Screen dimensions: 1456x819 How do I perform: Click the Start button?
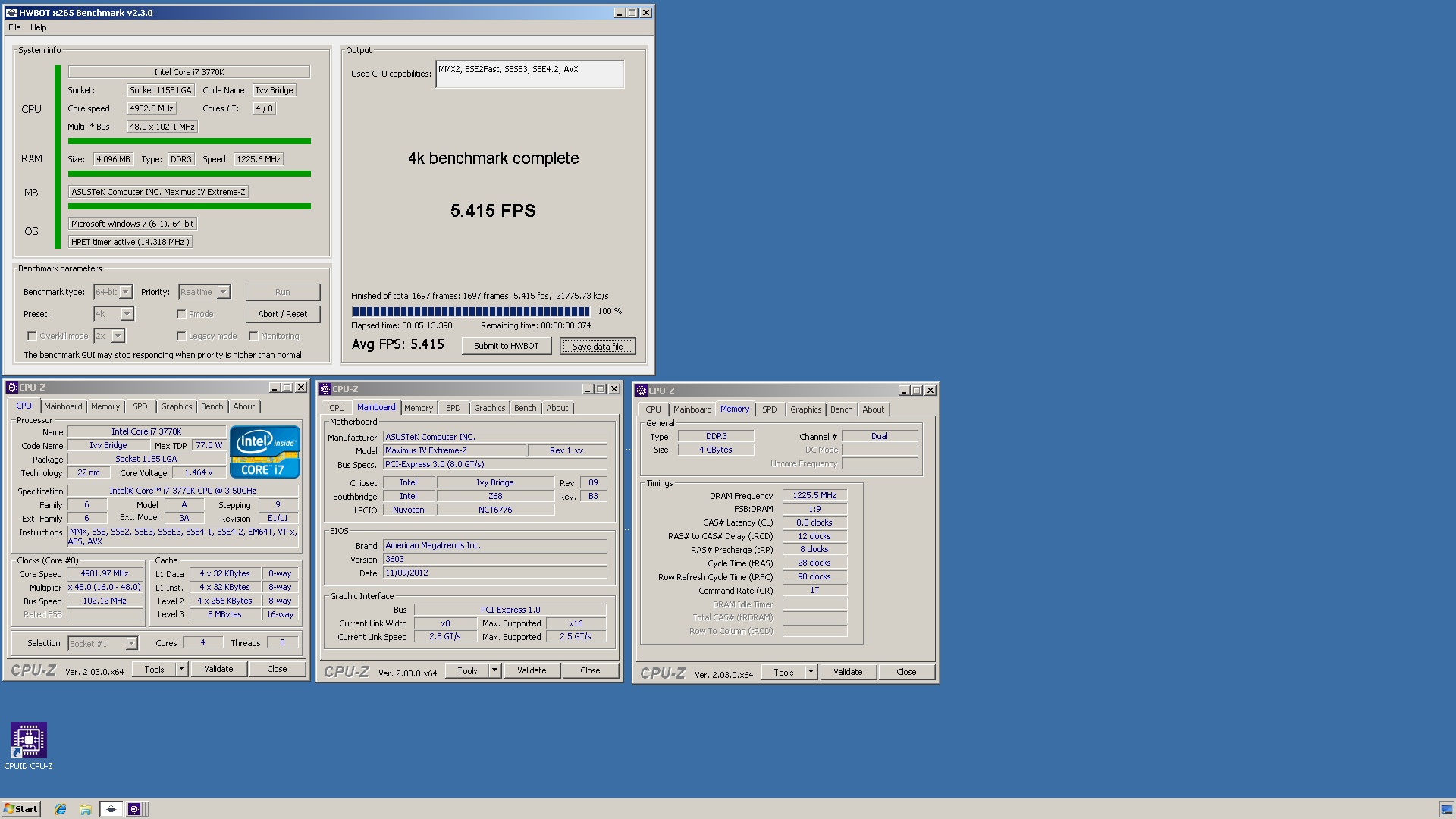[x=20, y=809]
